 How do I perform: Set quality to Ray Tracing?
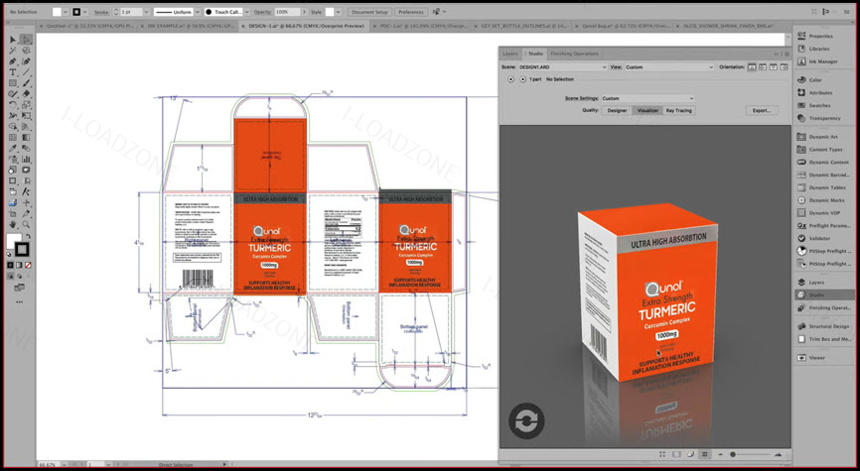[x=679, y=110]
